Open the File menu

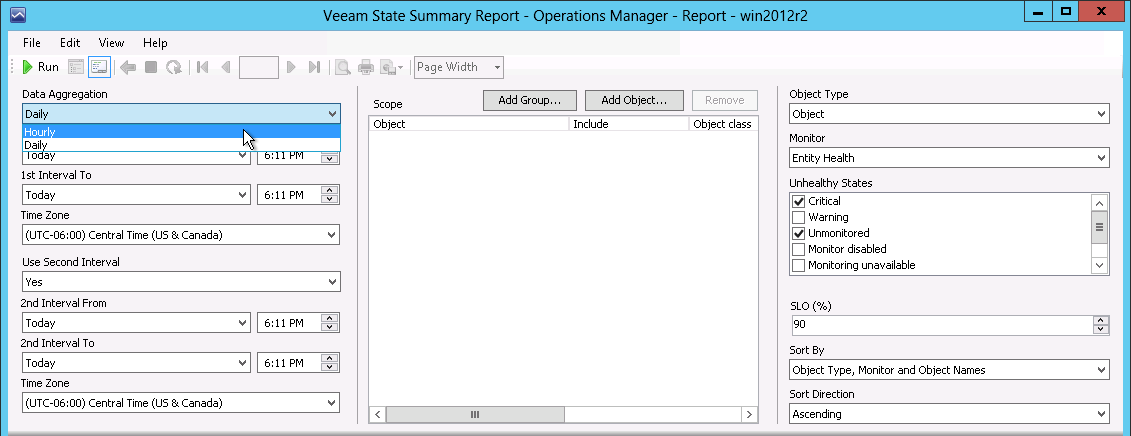tap(32, 43)
